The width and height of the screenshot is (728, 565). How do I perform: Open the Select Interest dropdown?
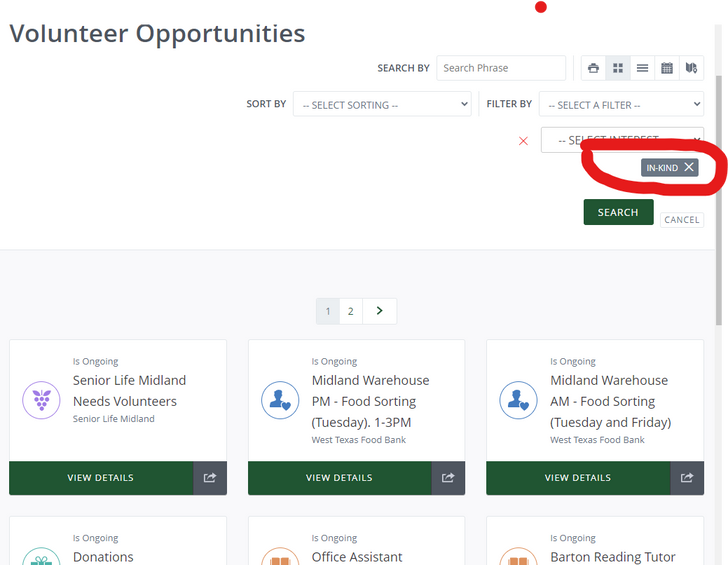point(621,140)
